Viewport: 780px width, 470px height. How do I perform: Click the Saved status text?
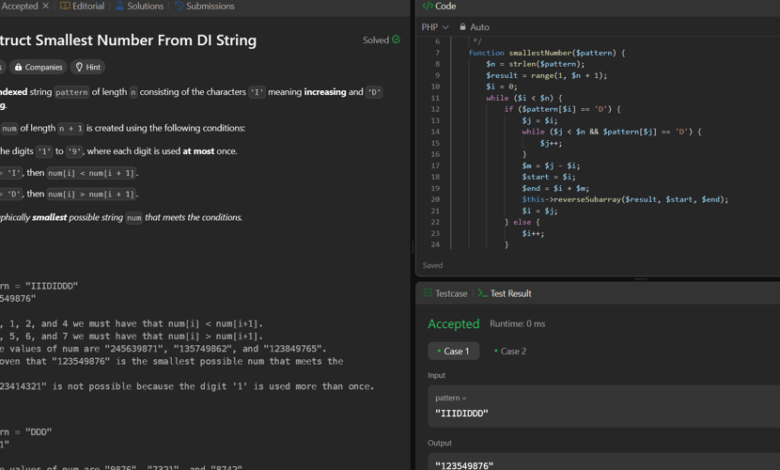[432, 266]
